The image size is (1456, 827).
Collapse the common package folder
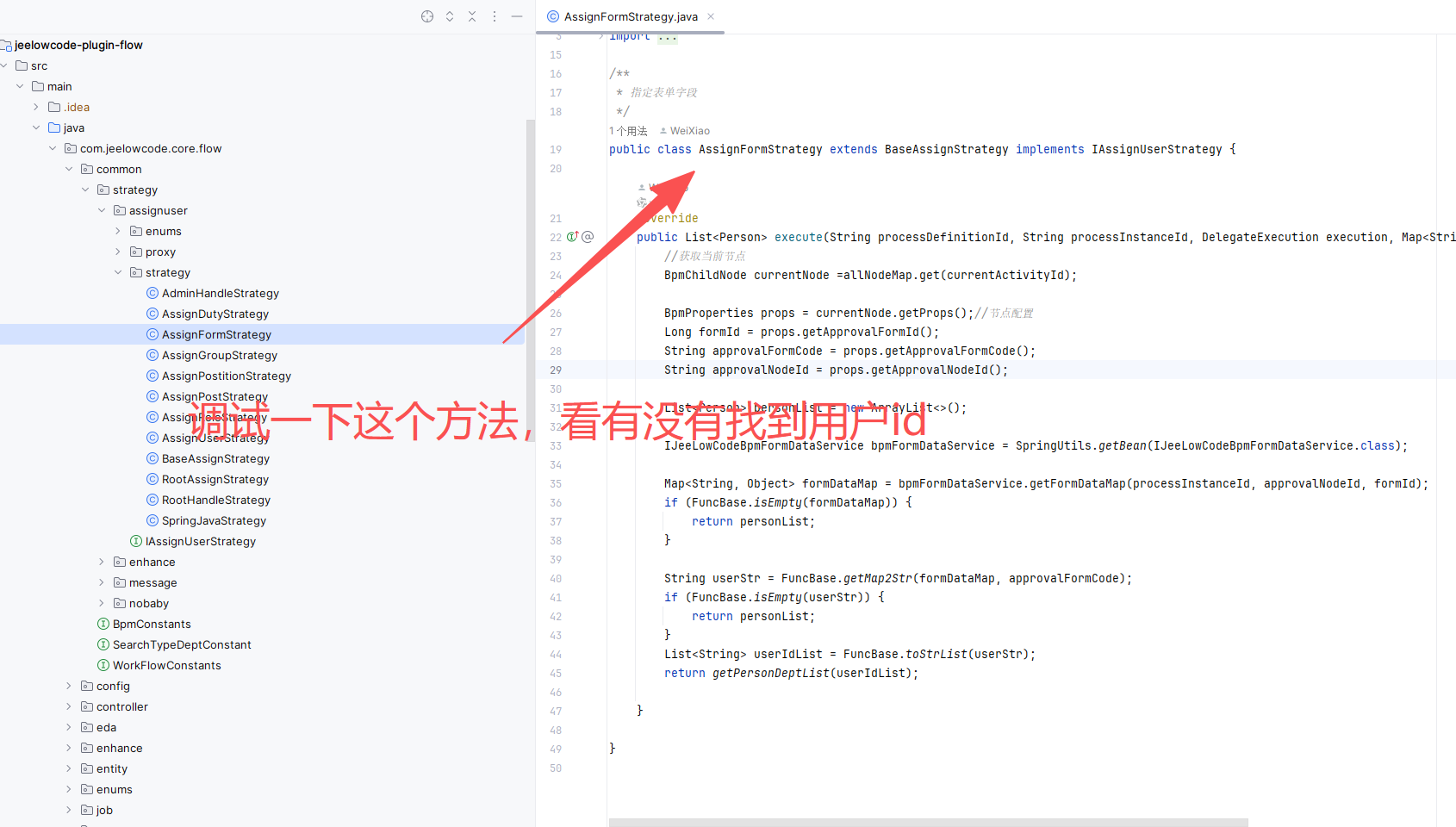[x=69, y=169]
